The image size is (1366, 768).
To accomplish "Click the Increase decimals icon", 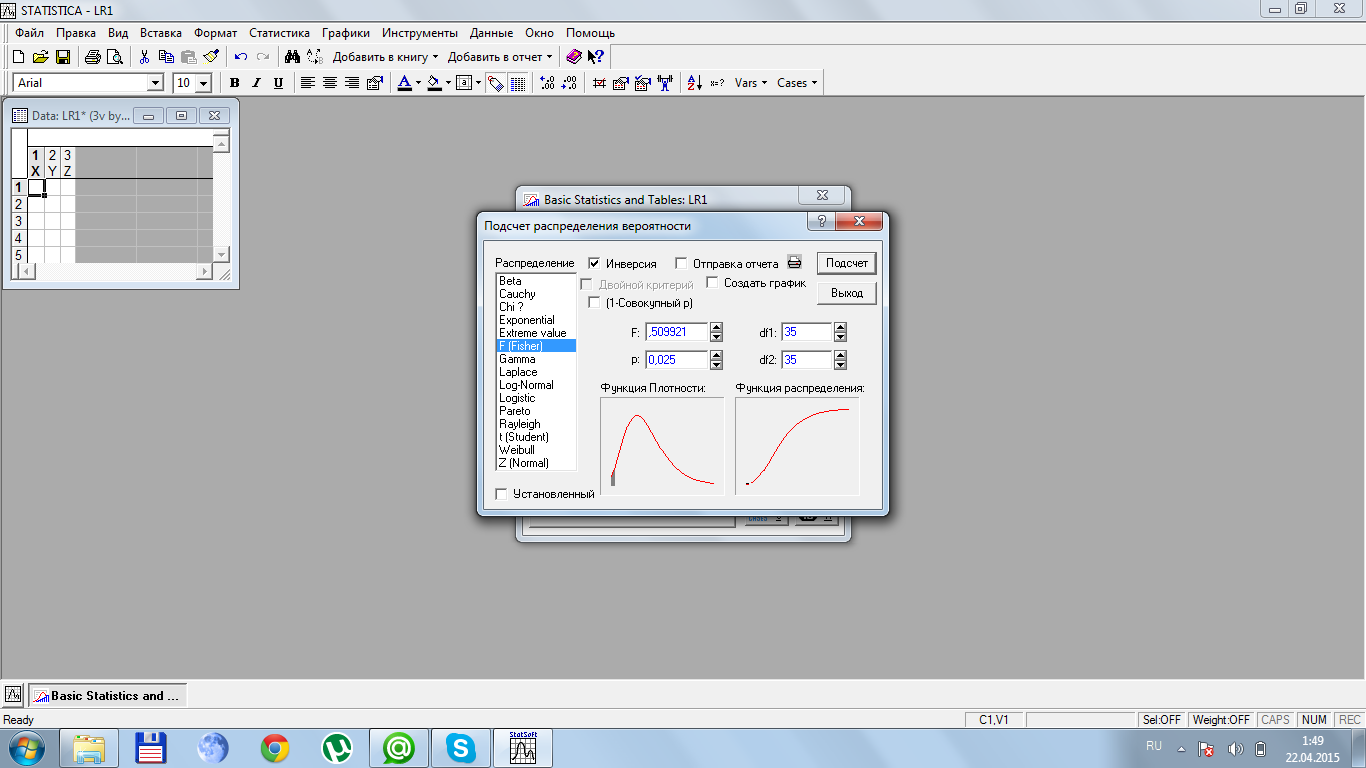I will point(547,83).
